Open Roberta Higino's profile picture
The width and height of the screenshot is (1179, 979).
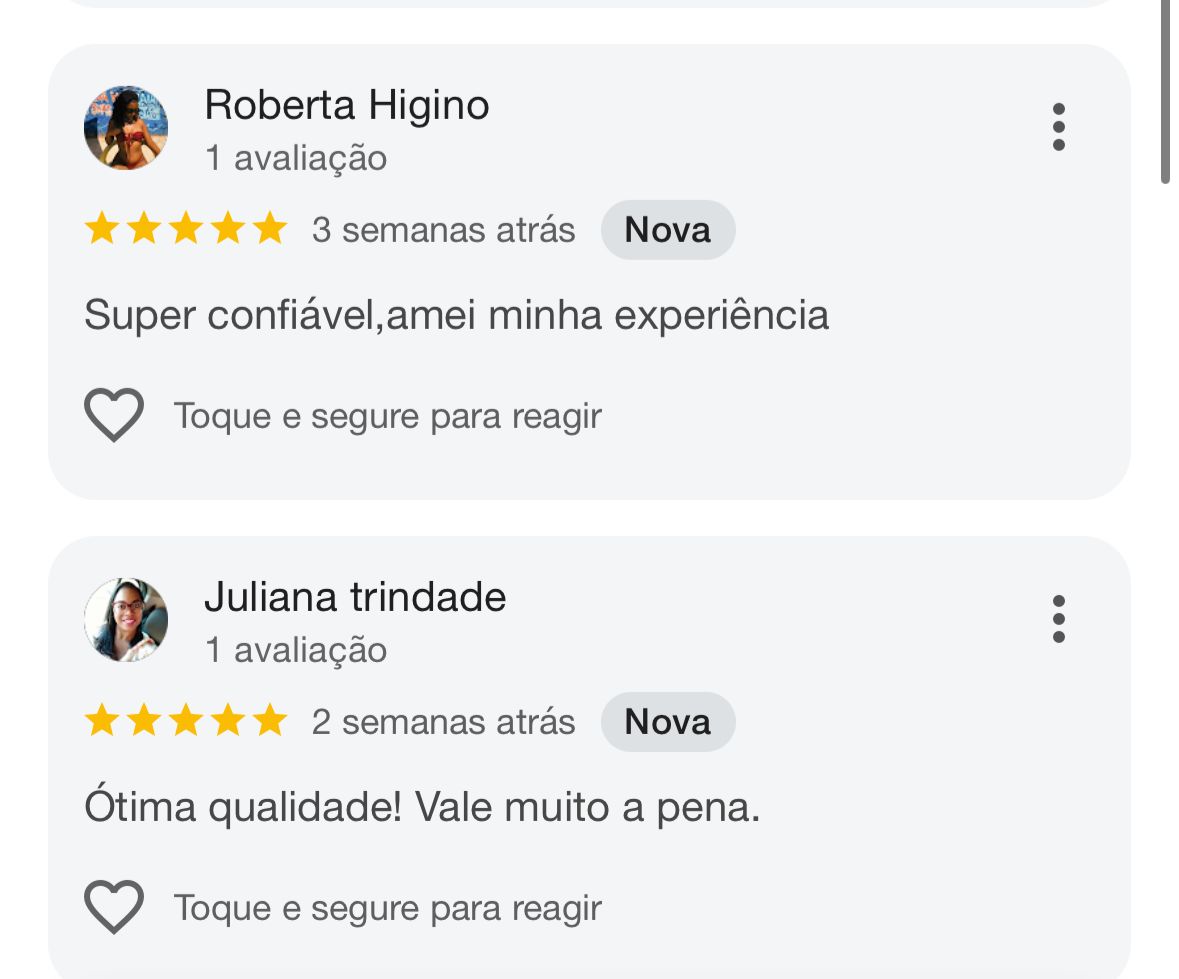[126, 128]
